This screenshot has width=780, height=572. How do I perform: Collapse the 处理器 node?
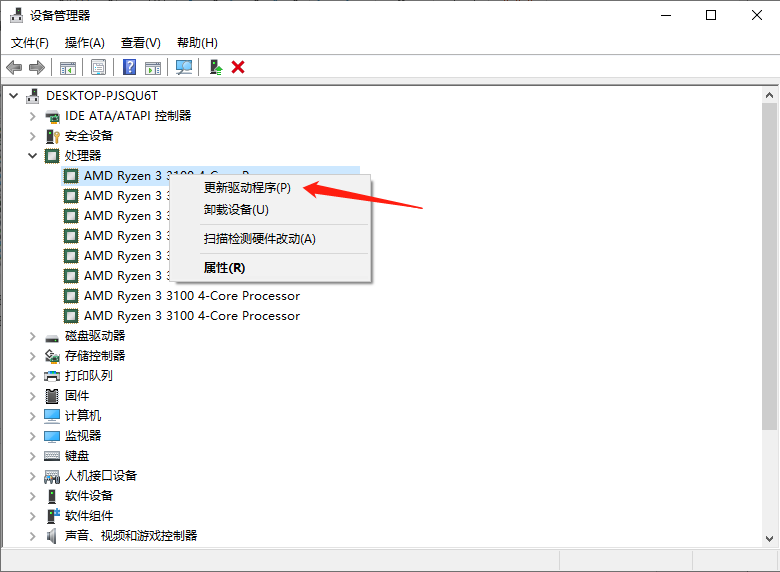click(x=33, y=156)
